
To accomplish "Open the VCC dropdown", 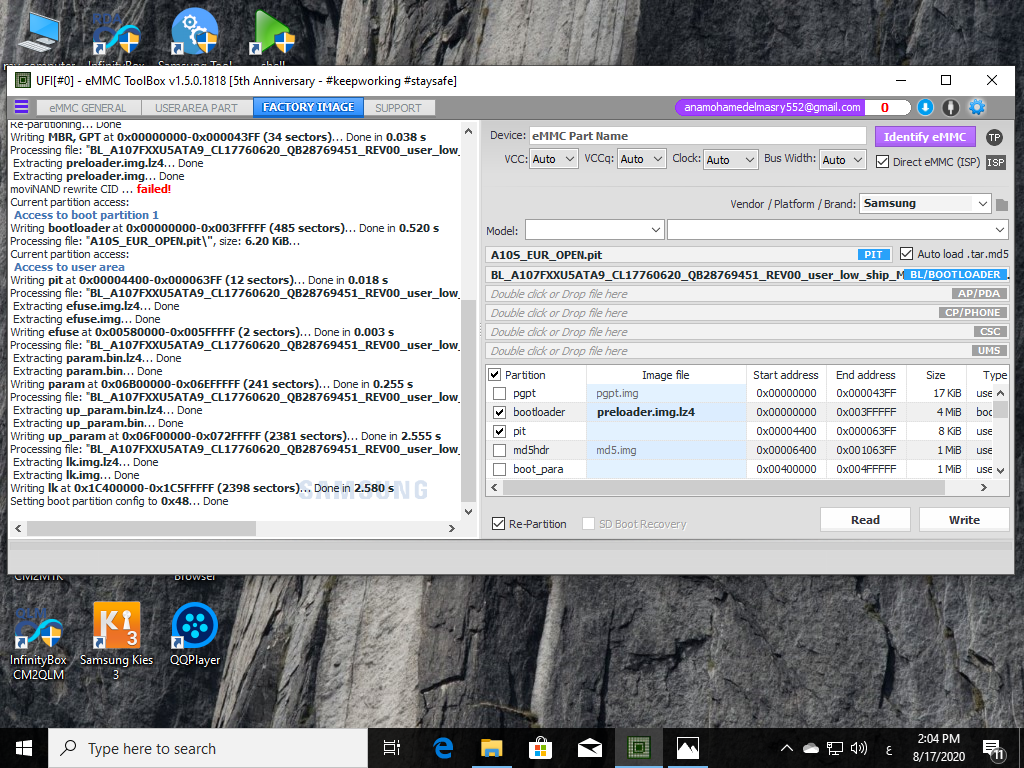I will 553,159.
